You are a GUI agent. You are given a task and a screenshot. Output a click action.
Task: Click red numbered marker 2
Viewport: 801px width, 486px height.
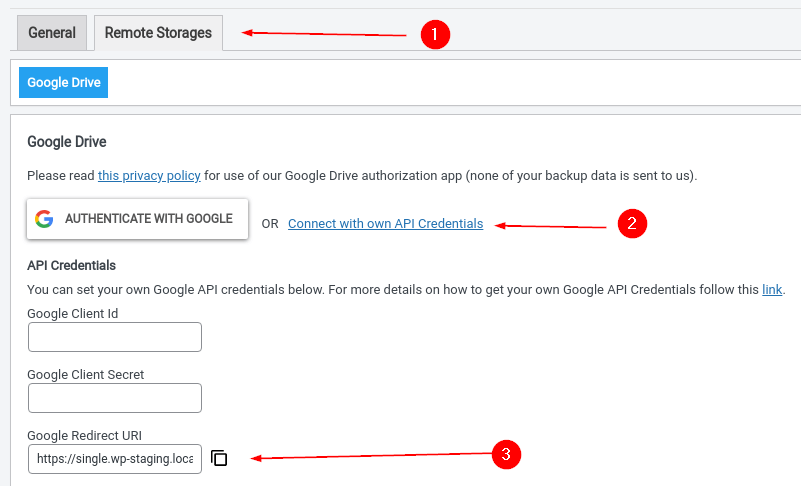tap(632, 223)
